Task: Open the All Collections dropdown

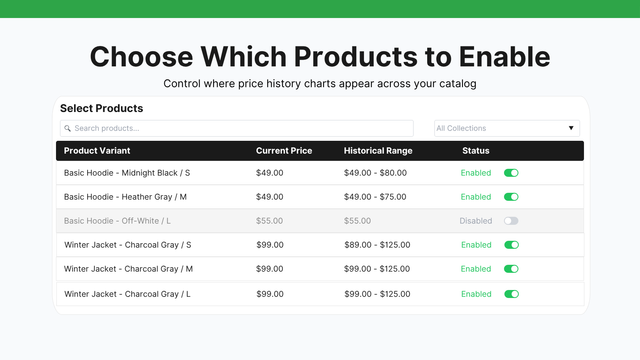Action: pyautogui.click(x=507, y=128)
